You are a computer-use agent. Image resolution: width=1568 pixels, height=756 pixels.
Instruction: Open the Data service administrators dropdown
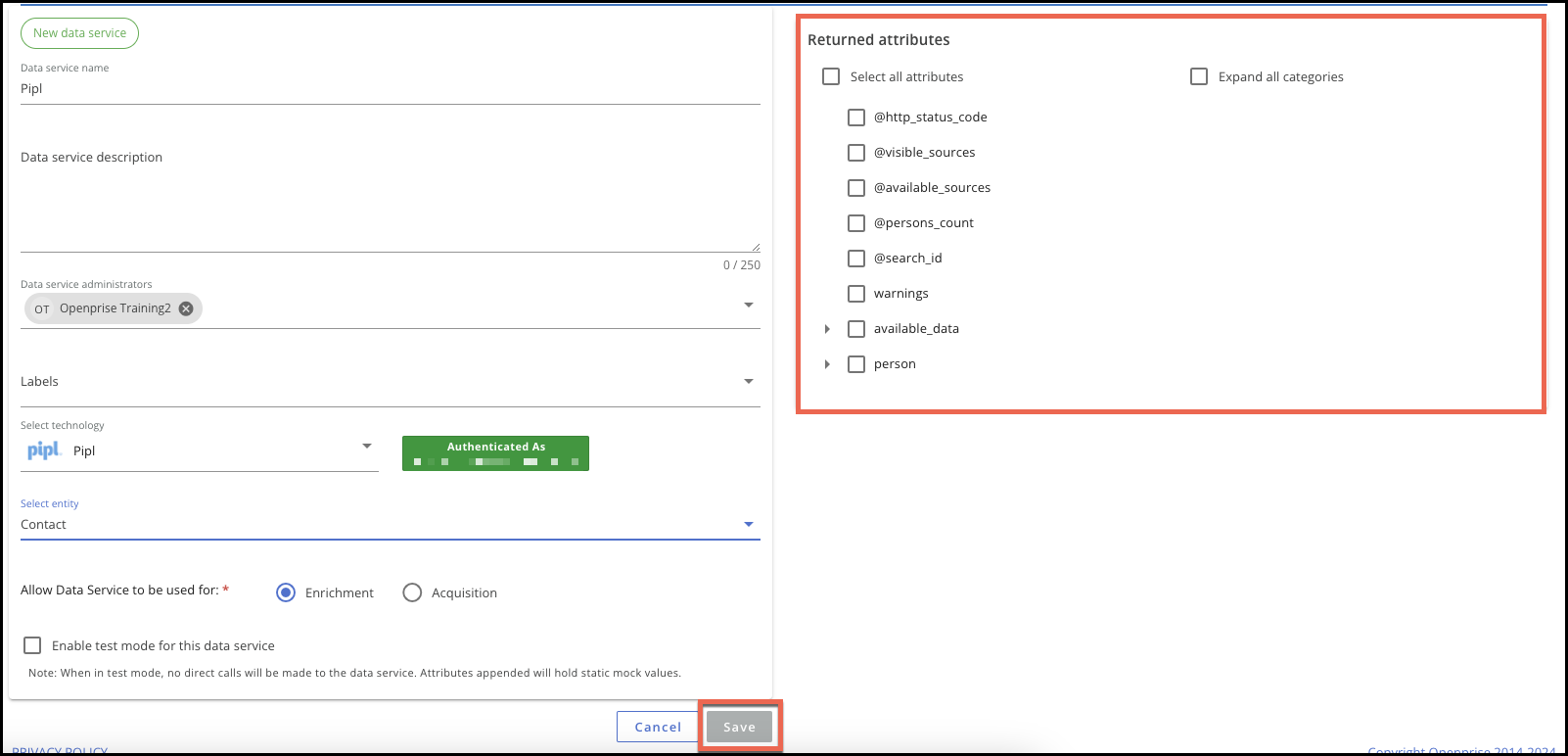click(x=749, y=305)
